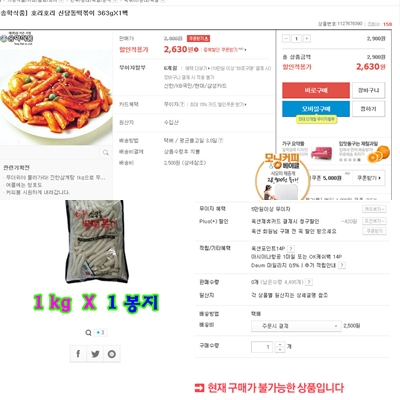Image resolution: width=400 pixels, height=400 pixels.
Task: Expand the 조건보기 dropdown beside -420원
Action: (374, 221)
